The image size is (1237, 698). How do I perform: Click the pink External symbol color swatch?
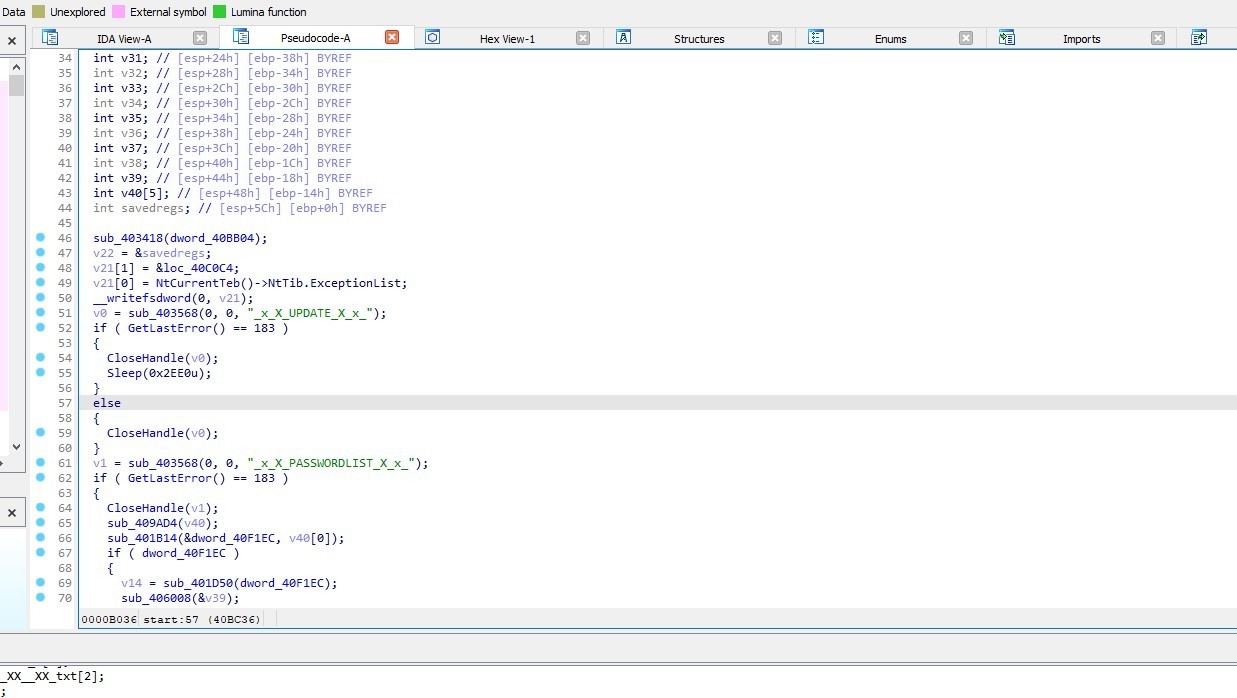pyautogui.click(x=118, y=12)
